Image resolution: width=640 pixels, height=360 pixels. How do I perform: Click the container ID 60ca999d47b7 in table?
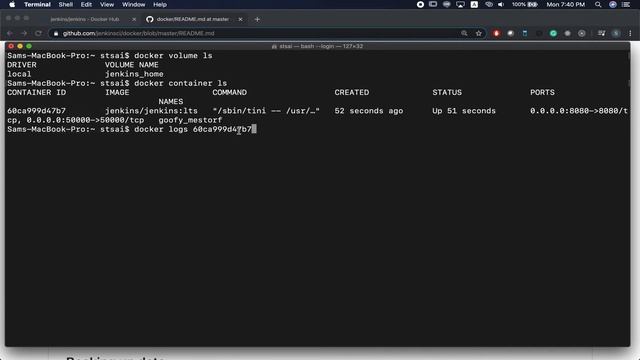36,111
